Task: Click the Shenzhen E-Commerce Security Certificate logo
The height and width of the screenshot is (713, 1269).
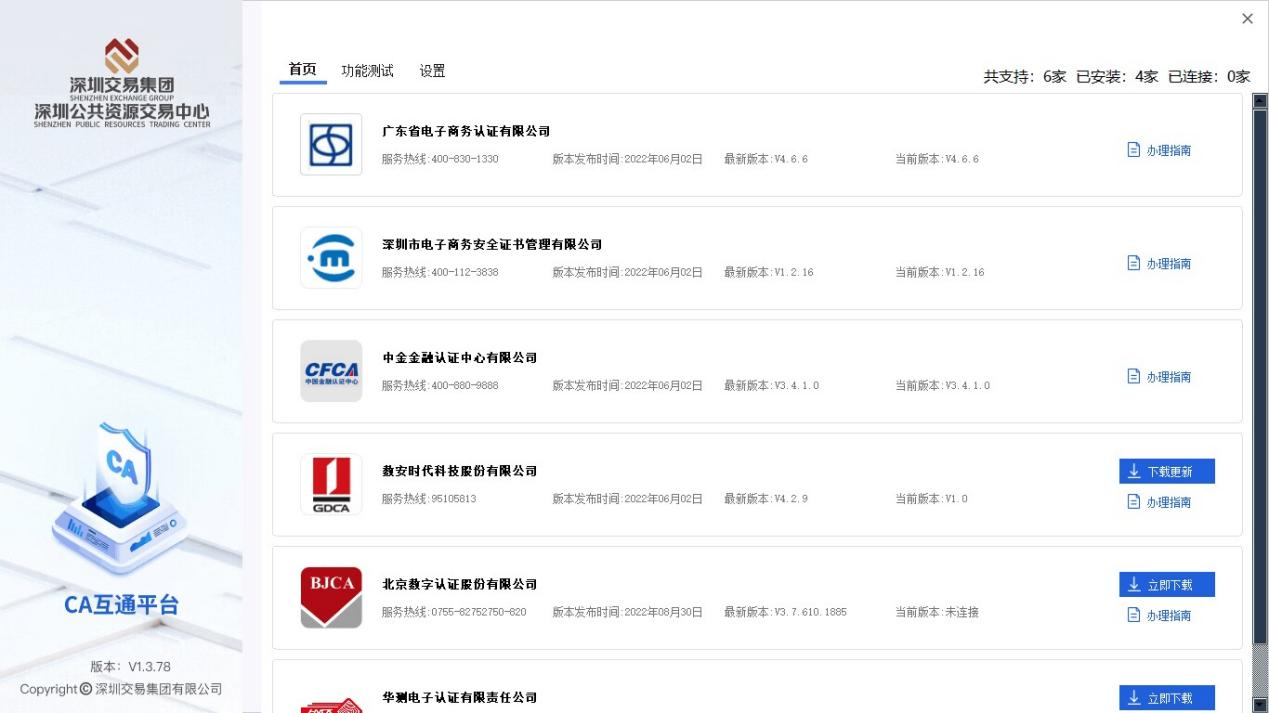Action: click(x=331, y=258)
